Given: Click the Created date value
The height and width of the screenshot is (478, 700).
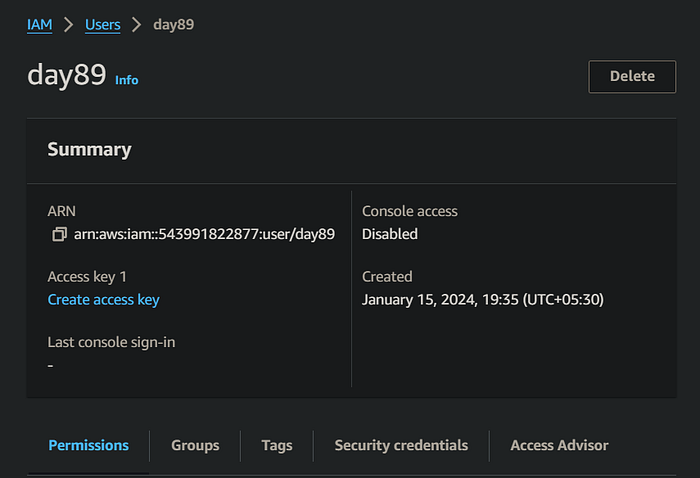Looking at the screenshot, I should pyautogui.click(x=482, y=299).
